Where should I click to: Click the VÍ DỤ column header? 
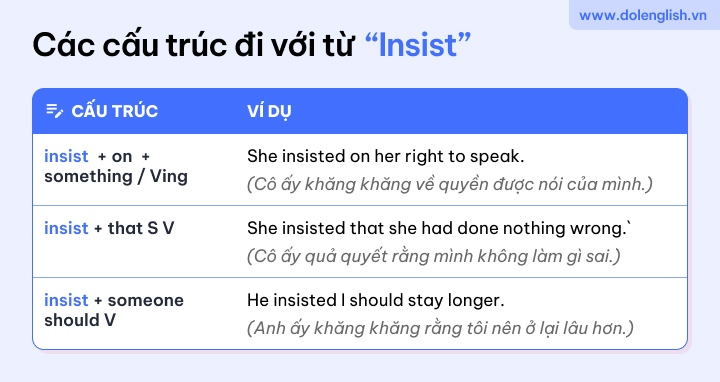tap(269, 112)
